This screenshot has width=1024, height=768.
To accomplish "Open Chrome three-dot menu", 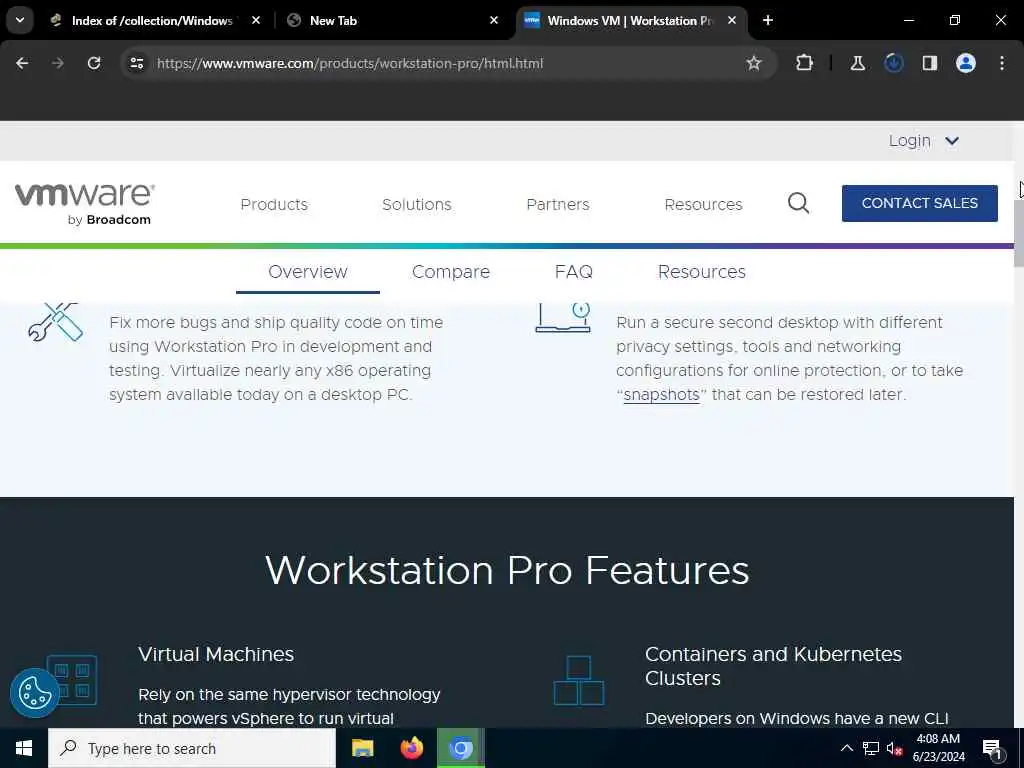I will pyautogui.click(x=1002, y=63).
